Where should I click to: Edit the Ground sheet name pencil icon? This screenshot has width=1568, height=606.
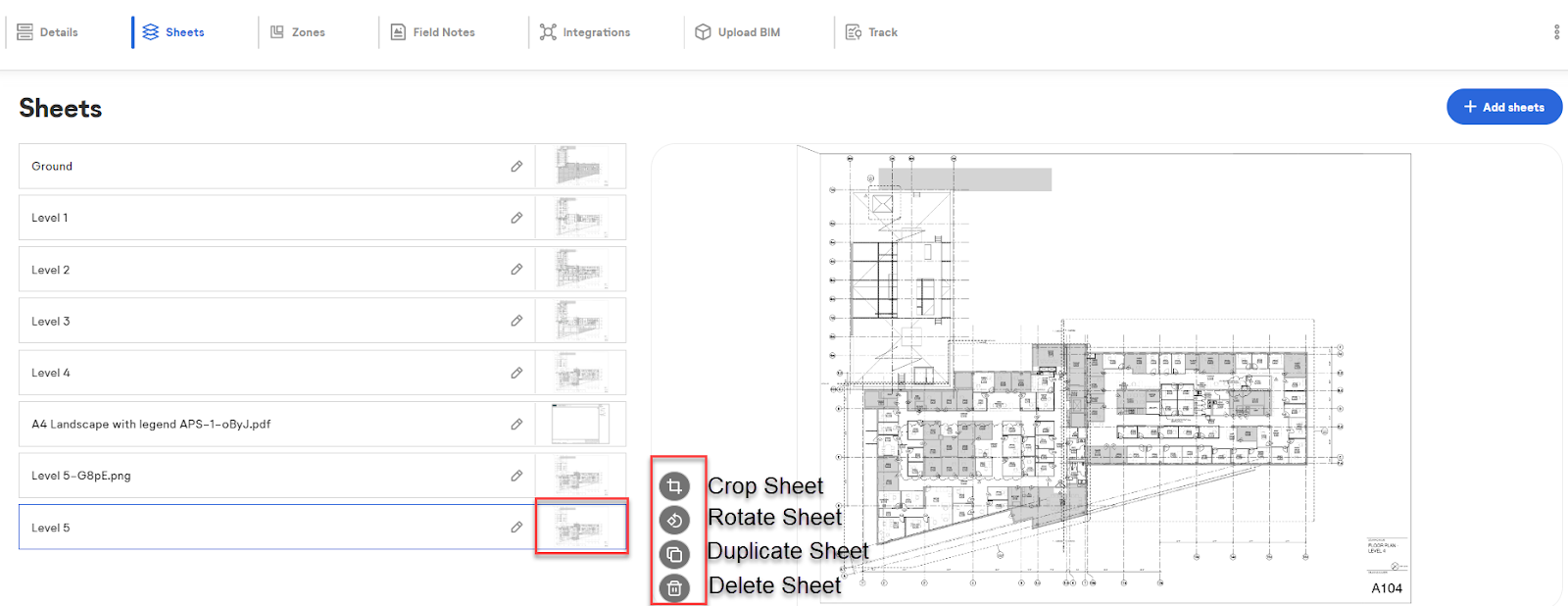(516, 167)
